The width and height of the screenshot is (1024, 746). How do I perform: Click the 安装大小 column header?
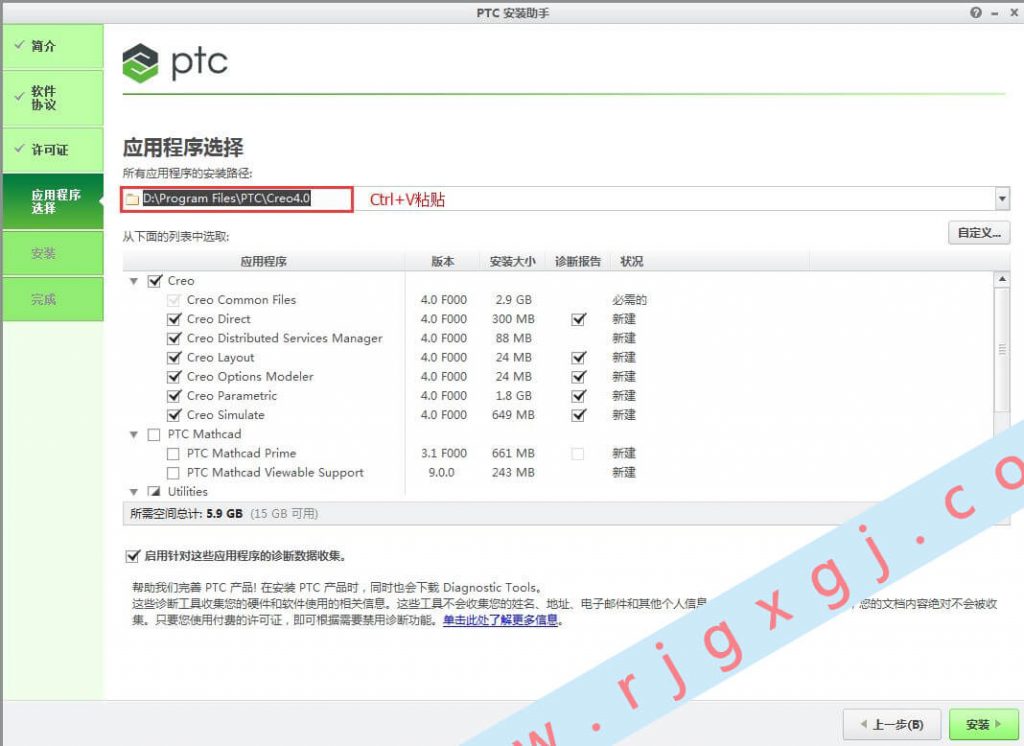[513, 261]
